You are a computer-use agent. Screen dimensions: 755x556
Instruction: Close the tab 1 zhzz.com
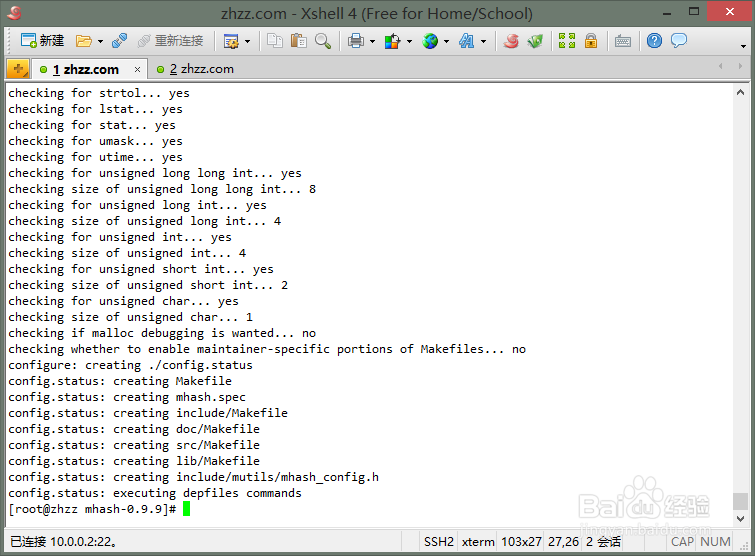click(x=138, y=70)
